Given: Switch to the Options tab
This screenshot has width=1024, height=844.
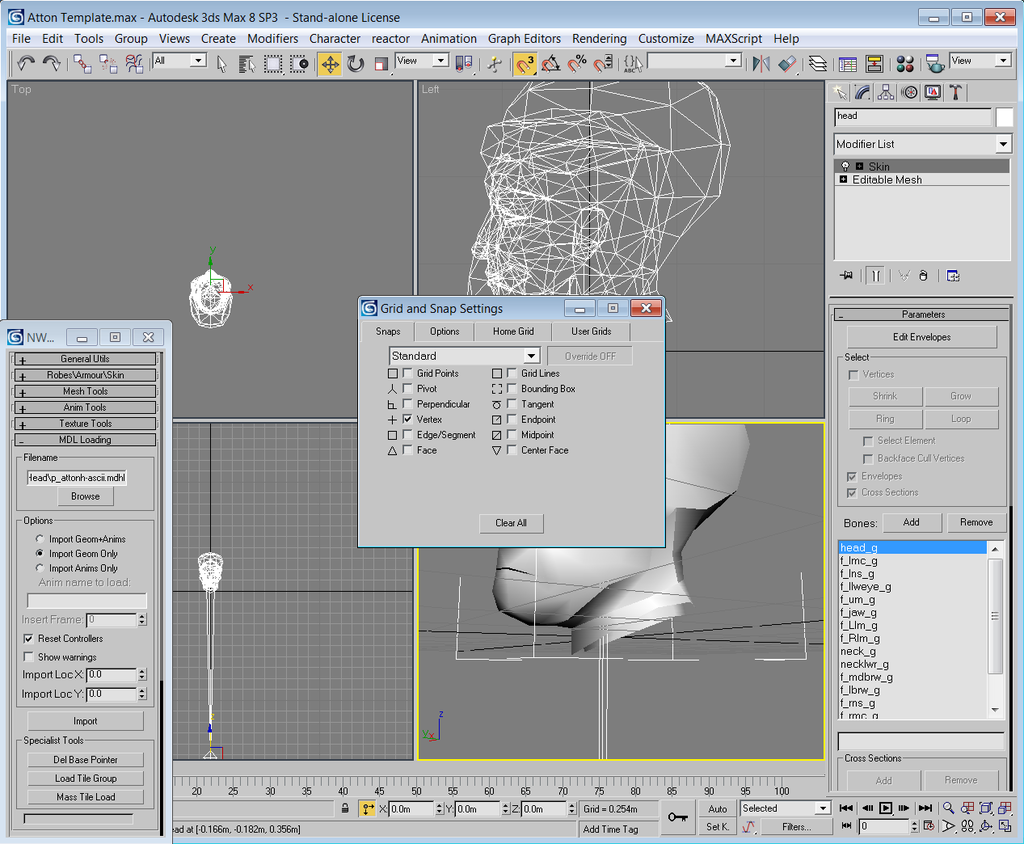Looking at the screenshot, I should pos(444,332).
